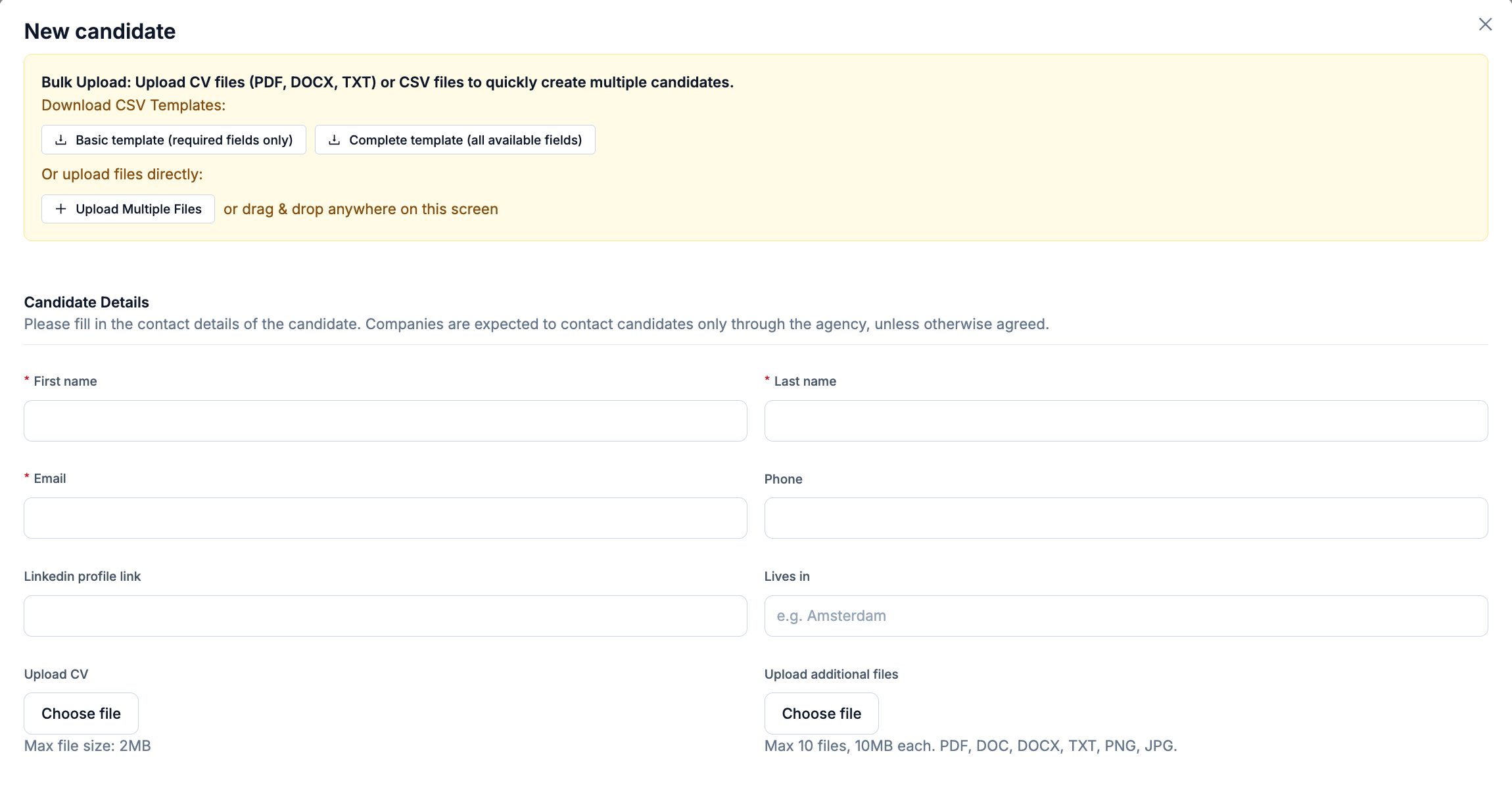The width and height of the screenshot is (1512, 795).
Task: Click the Linkedin profile link label
Action: [x=82, y=576]
